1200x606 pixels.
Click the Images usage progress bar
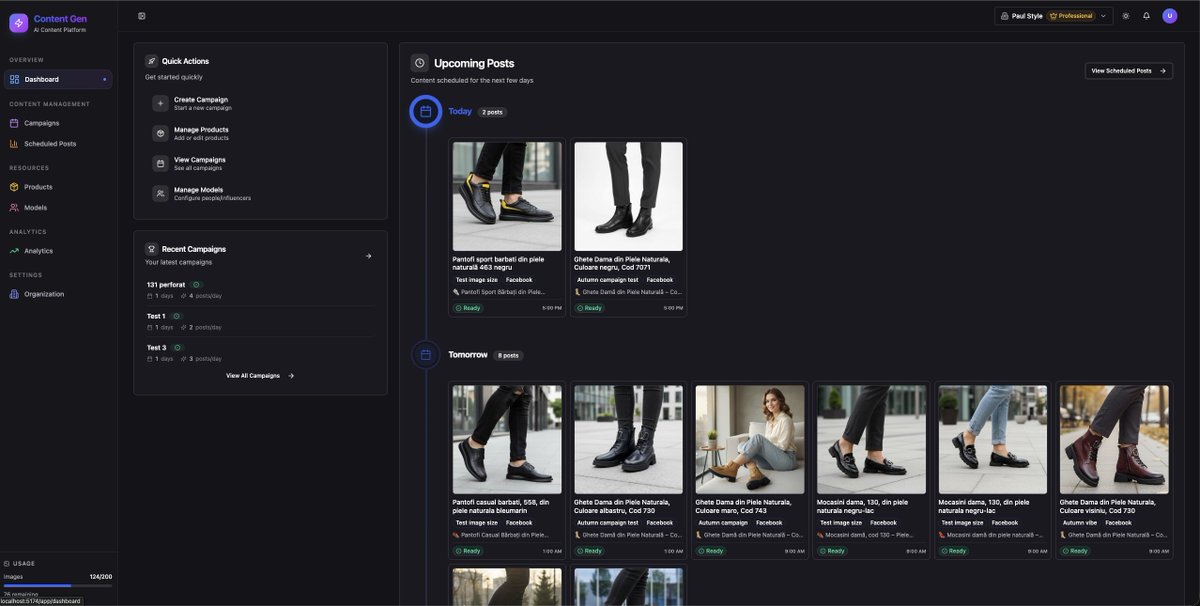(x=58, y=585)
